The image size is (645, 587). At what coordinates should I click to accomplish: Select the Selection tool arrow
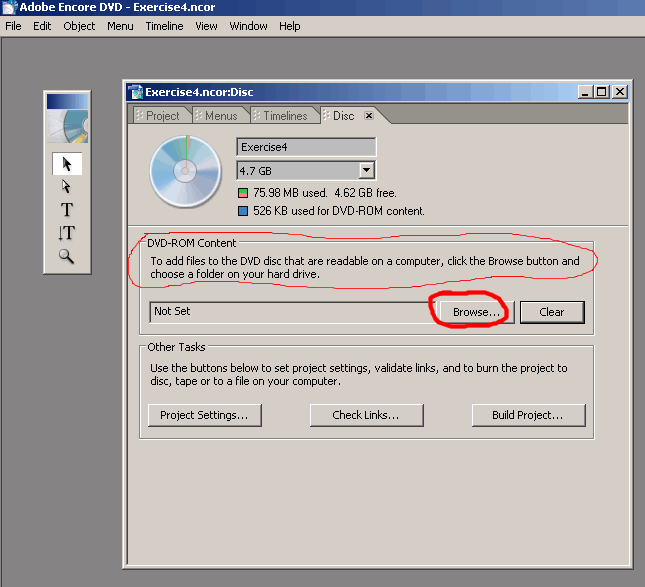click(x=67, y=164)
